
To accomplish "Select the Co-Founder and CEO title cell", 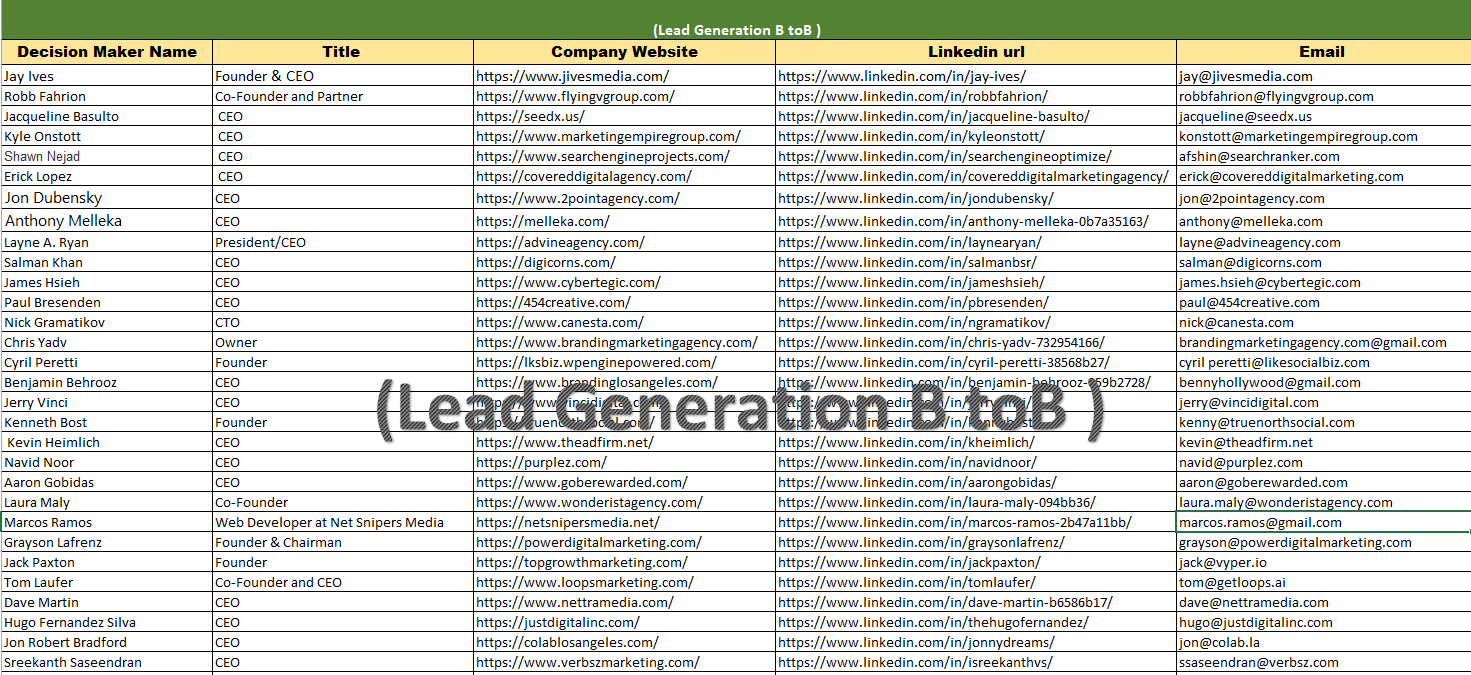I will 343,582.
